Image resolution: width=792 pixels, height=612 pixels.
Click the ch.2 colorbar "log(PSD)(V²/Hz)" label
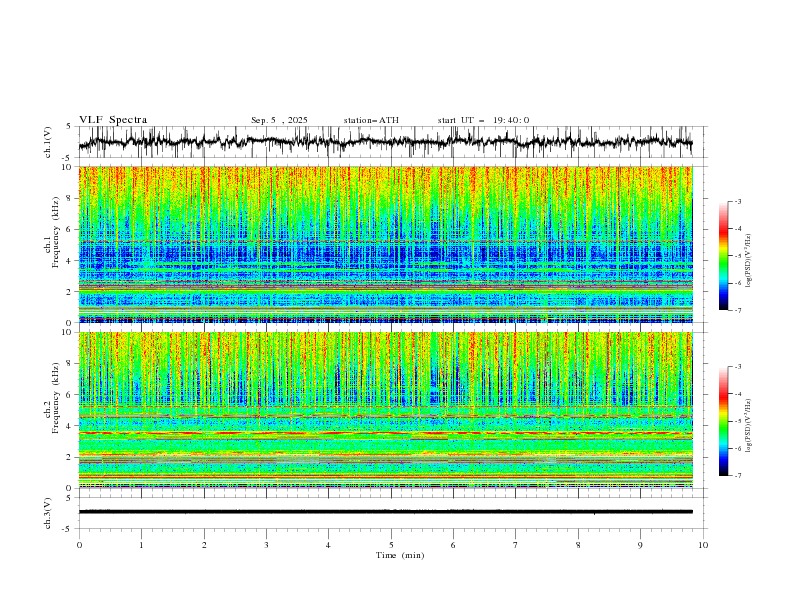[748, 425]
